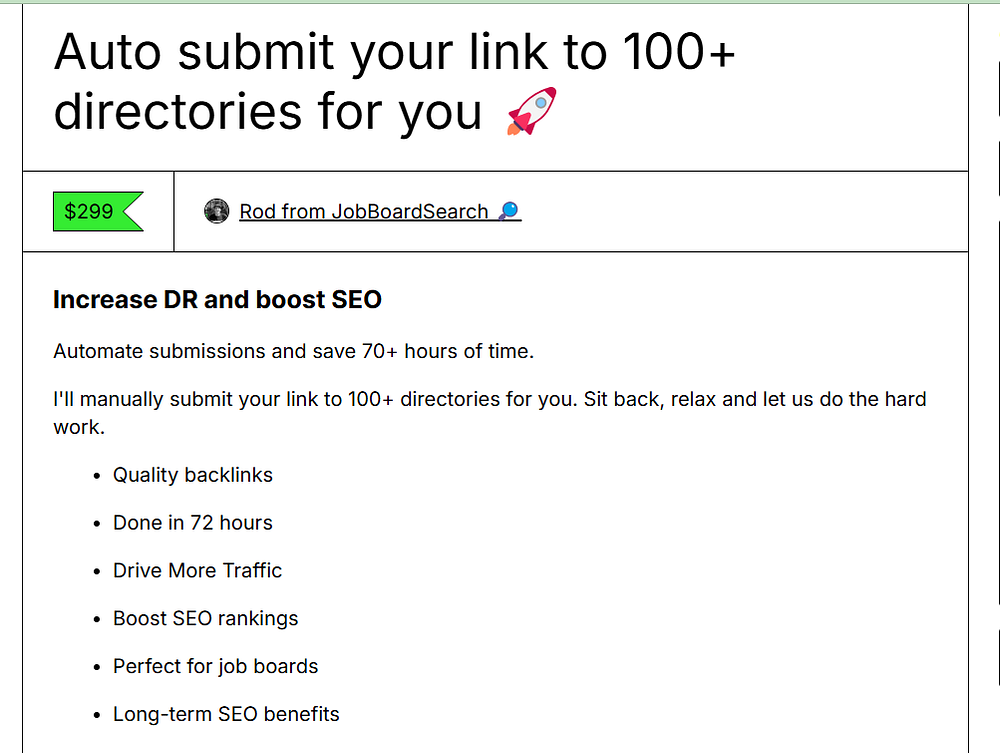This screenshot has height=753, width=1000.
Task: Click the bullet dot beside 'Perfect for job boards'
Action: click(96, 668)
